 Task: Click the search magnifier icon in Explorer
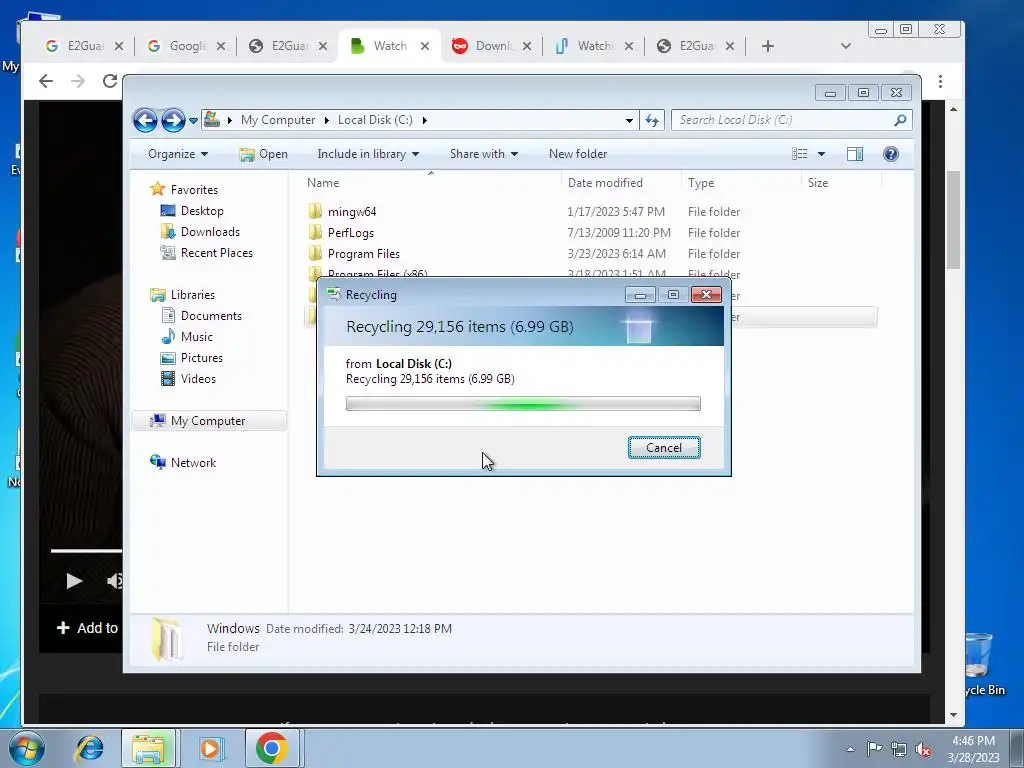tap(900, 120)
